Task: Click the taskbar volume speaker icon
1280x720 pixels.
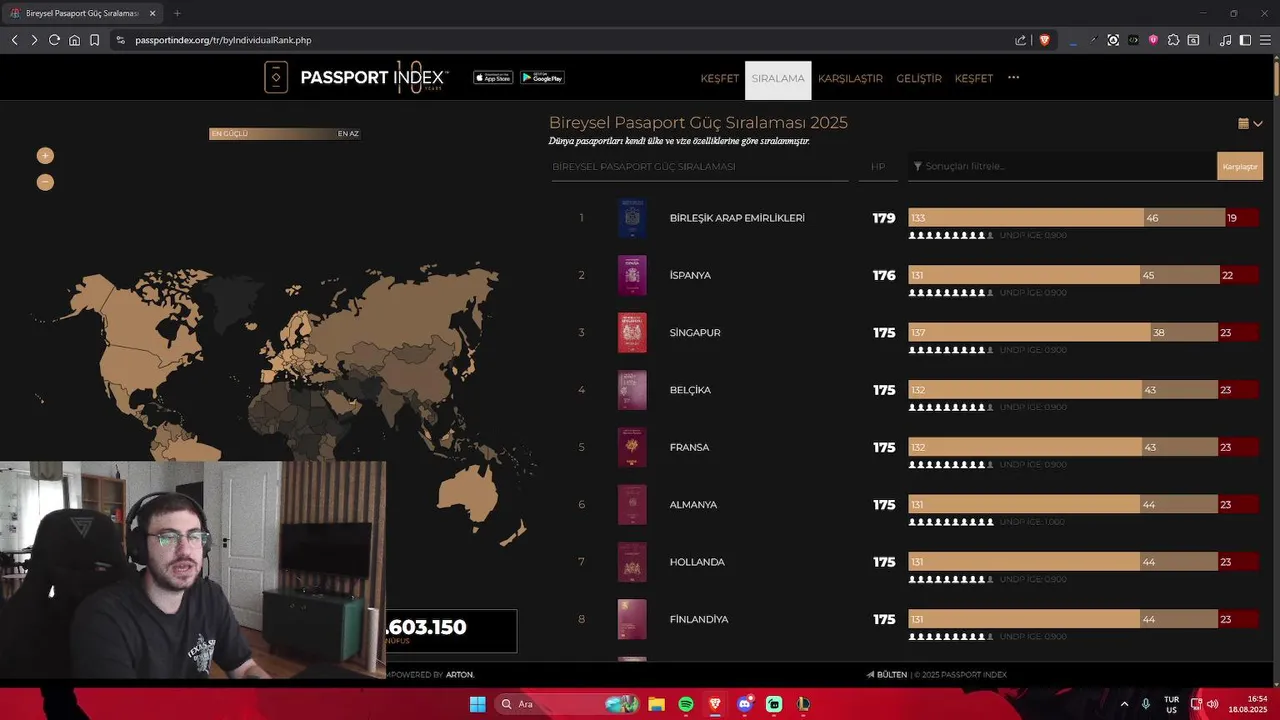Action: pyautogui.click(x=1213, y=704)
